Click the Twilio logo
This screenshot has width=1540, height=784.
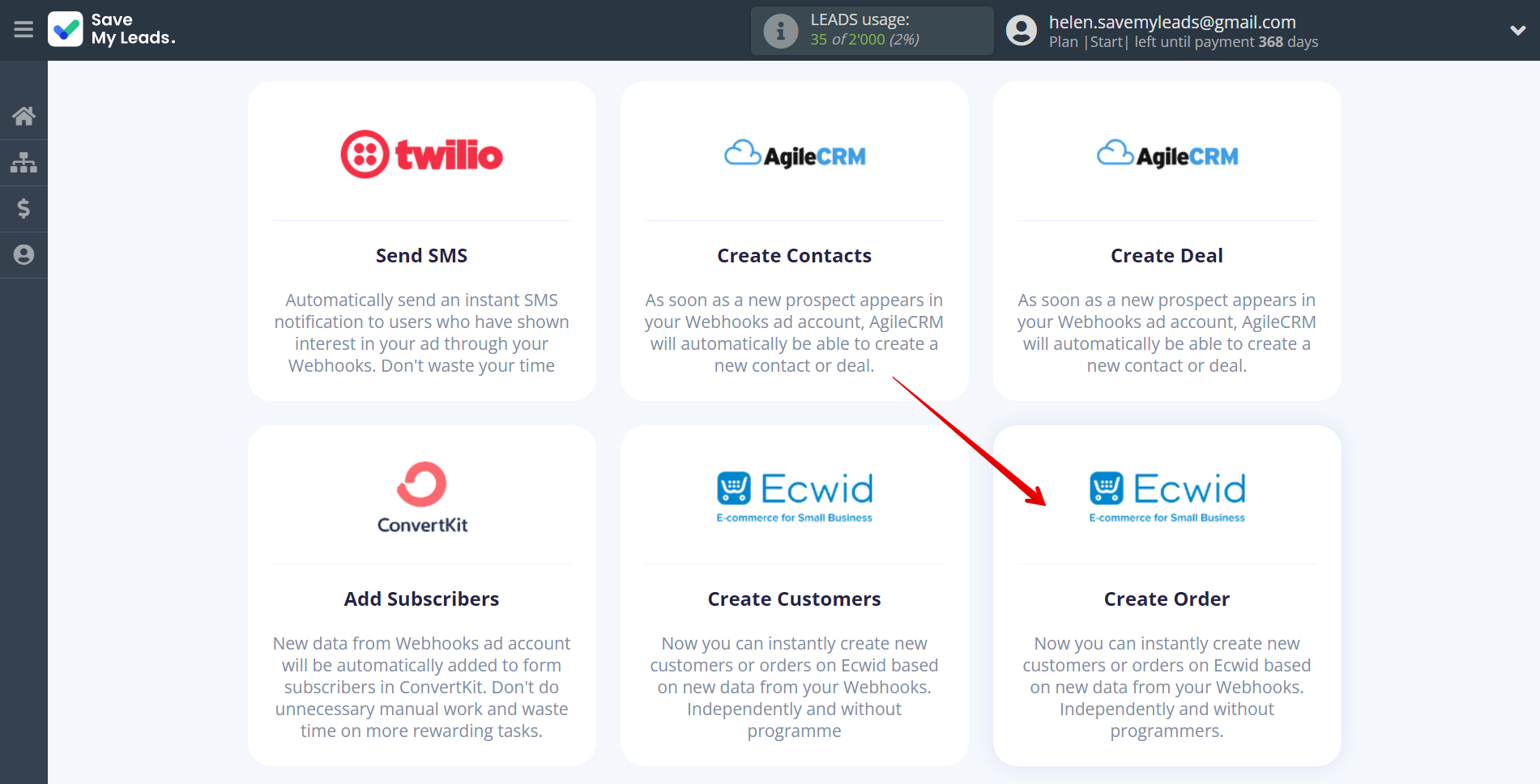click(x=421, y=154)
